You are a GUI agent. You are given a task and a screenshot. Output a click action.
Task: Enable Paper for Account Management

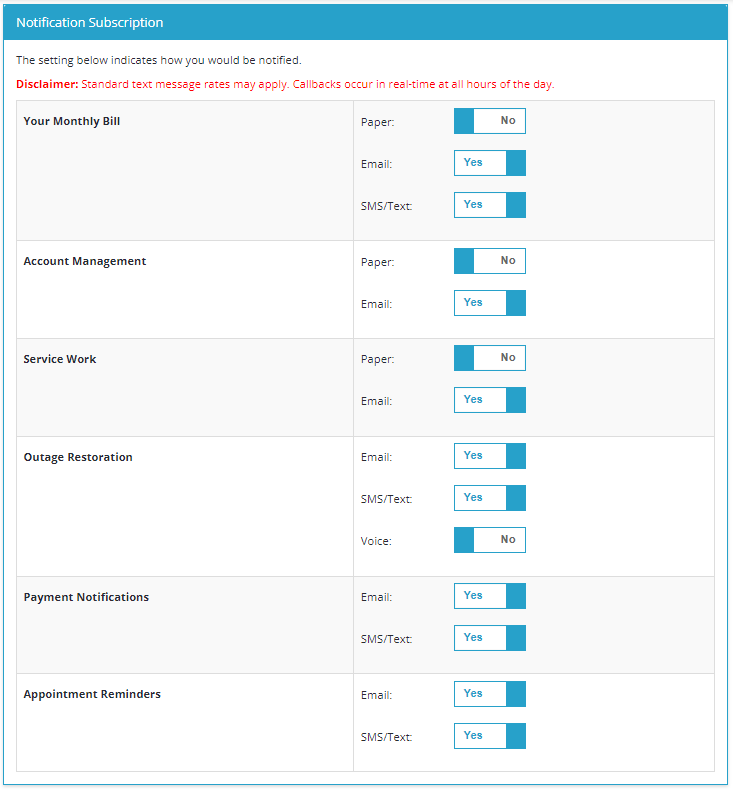click(489, 261)
